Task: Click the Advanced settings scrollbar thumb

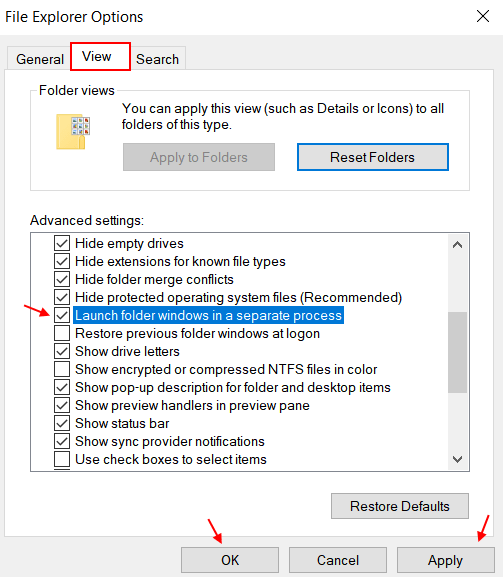Action: pos(457,353)
